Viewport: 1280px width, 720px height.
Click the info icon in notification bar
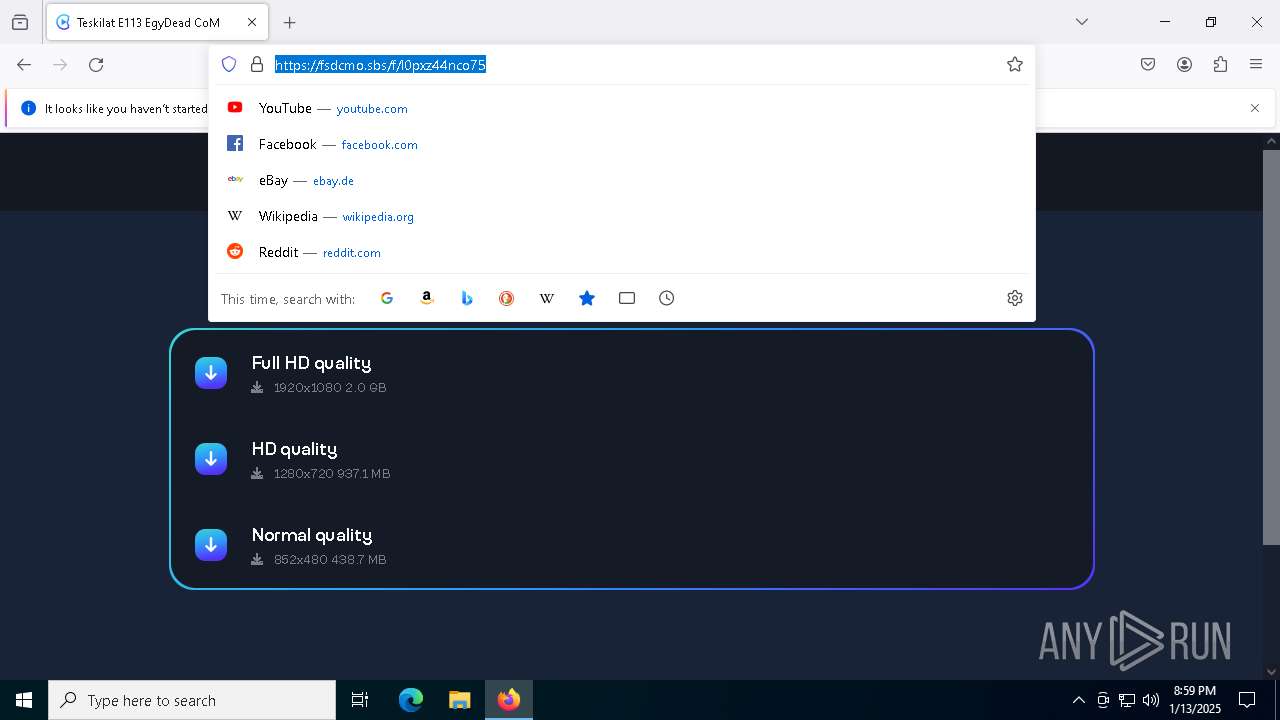pyautogui.click(x=28, y=108)
